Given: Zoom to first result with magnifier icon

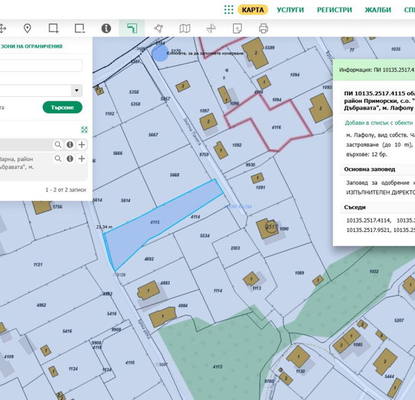Looking at the screenshot, I should 58,145.
